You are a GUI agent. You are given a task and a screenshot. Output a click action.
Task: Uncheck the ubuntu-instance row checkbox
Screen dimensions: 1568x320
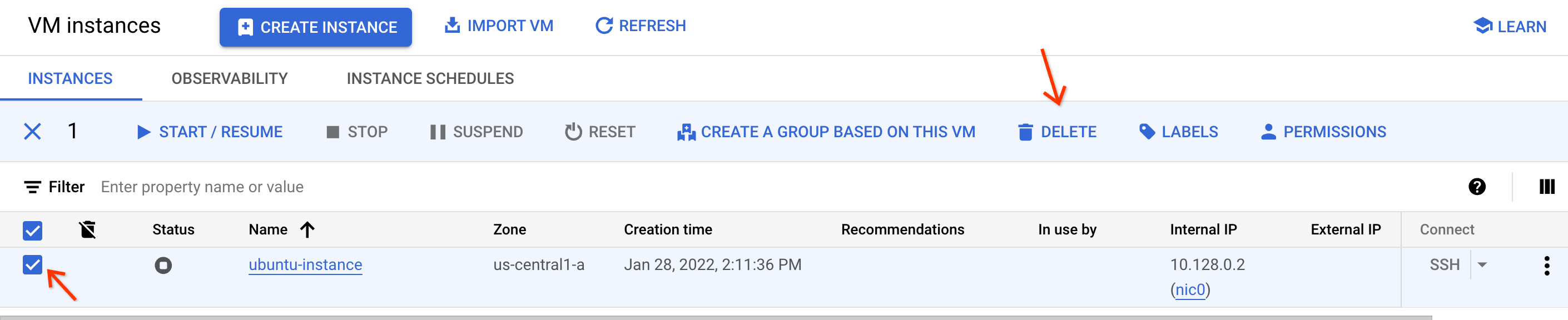coord(32,264)
